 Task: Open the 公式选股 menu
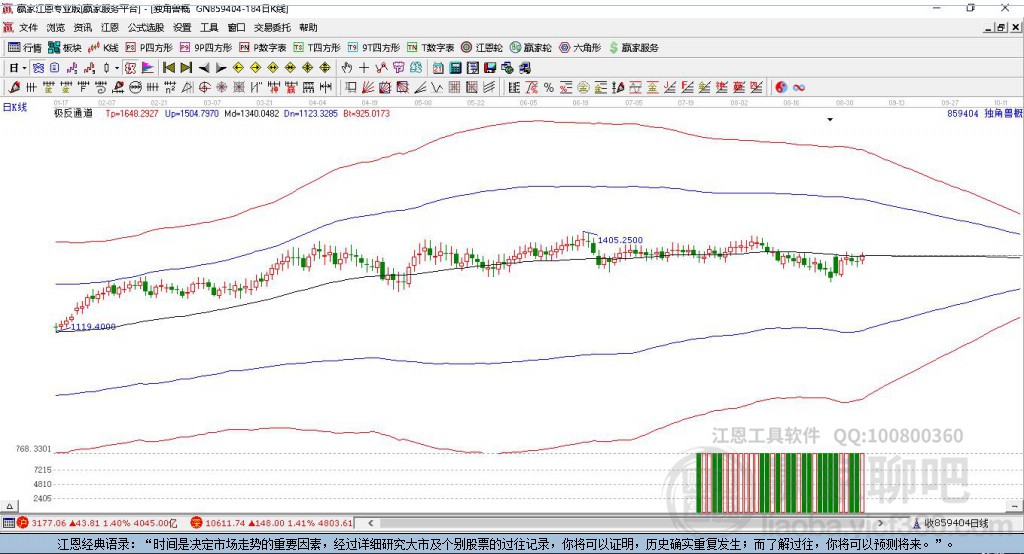(x=146, y=27)
